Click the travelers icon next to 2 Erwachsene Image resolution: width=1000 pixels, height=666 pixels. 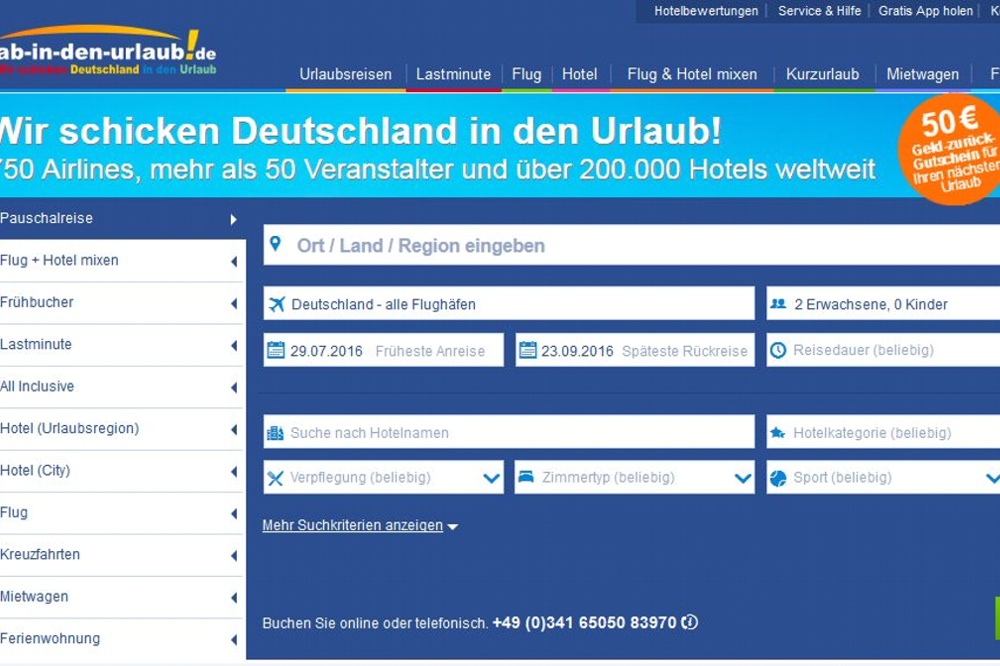click(780, 302)
